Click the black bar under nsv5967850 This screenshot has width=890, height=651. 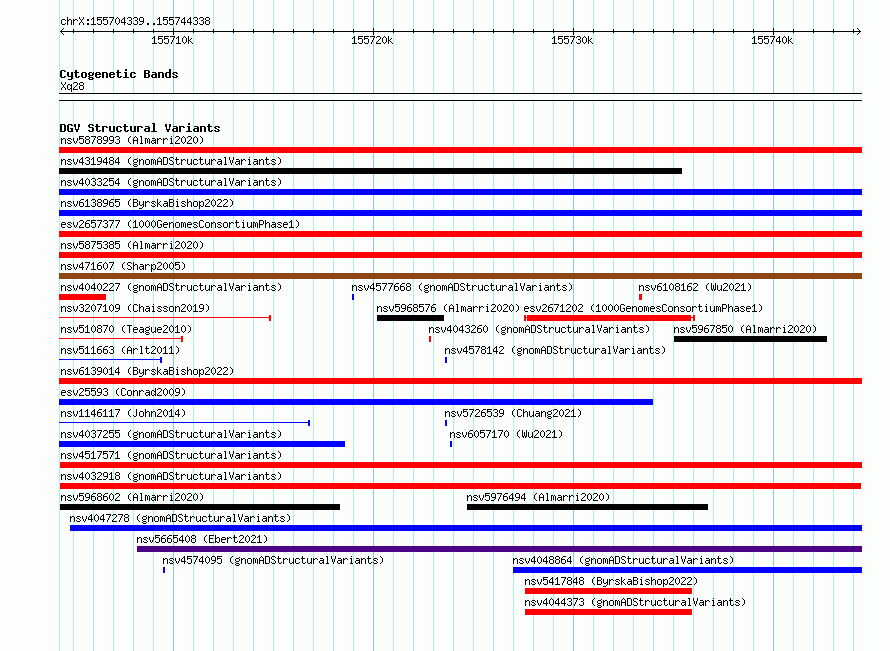pos(750,339)
